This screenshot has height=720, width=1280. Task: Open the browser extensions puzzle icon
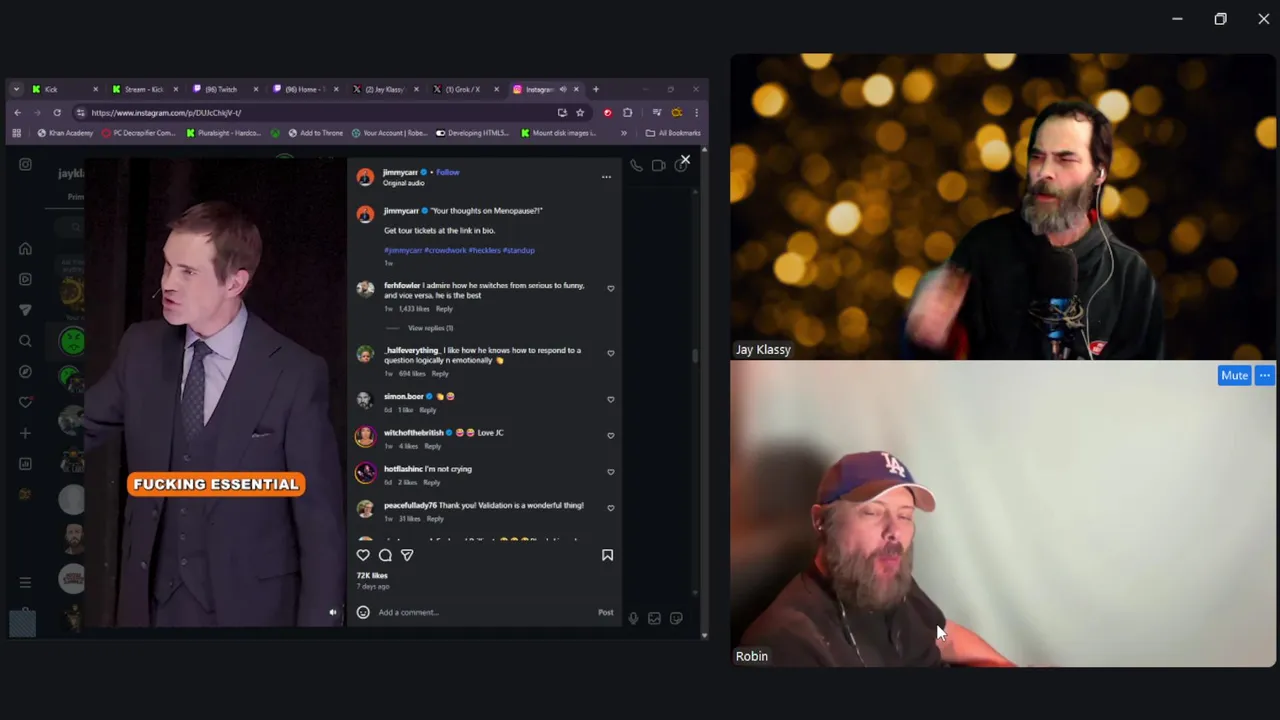627,112
